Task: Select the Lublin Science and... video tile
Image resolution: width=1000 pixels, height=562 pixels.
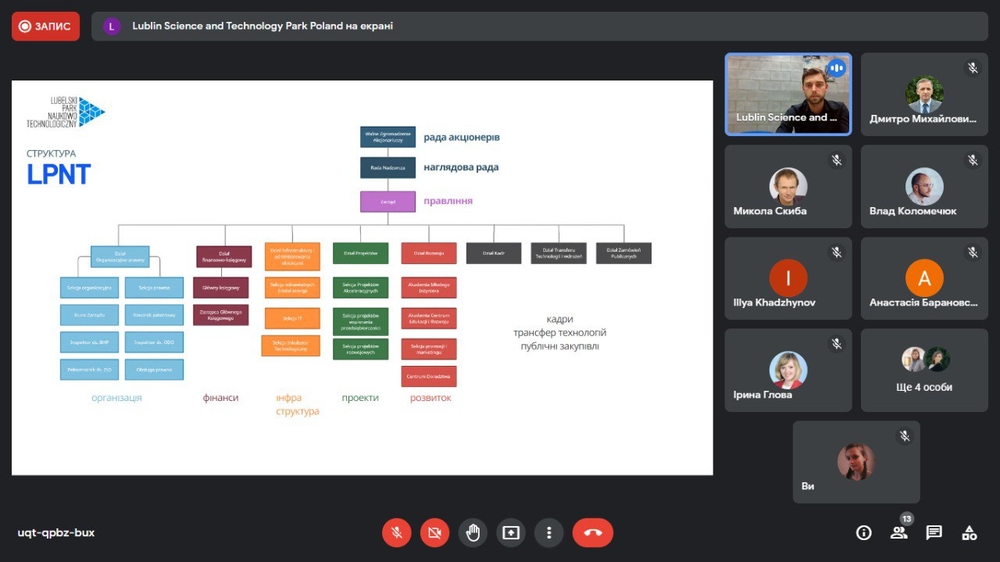Action: point(788,94)
